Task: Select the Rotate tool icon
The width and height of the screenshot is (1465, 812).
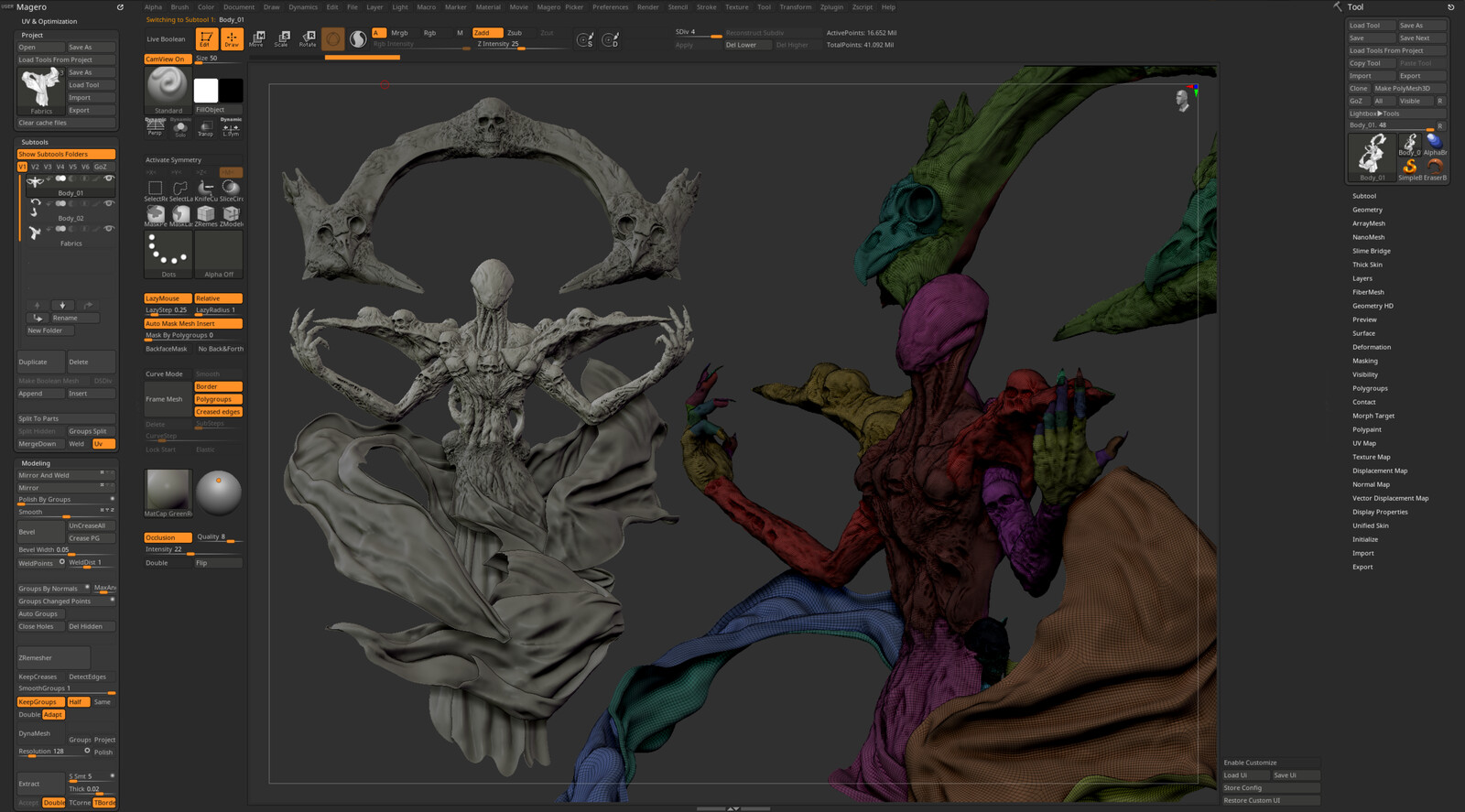Action: click(x=308, y=38)
